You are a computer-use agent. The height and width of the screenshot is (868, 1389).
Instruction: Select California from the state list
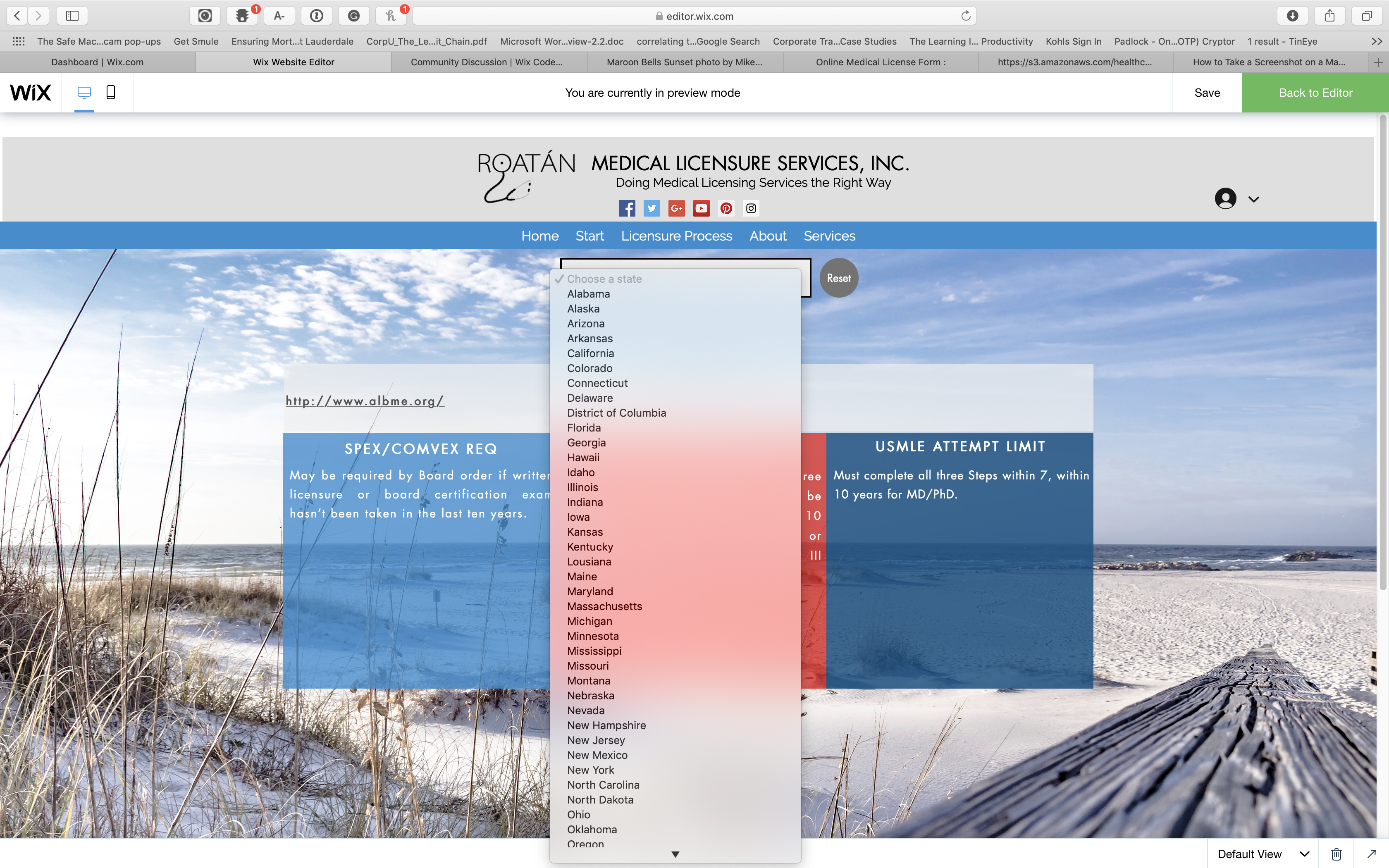pos(675,354)
